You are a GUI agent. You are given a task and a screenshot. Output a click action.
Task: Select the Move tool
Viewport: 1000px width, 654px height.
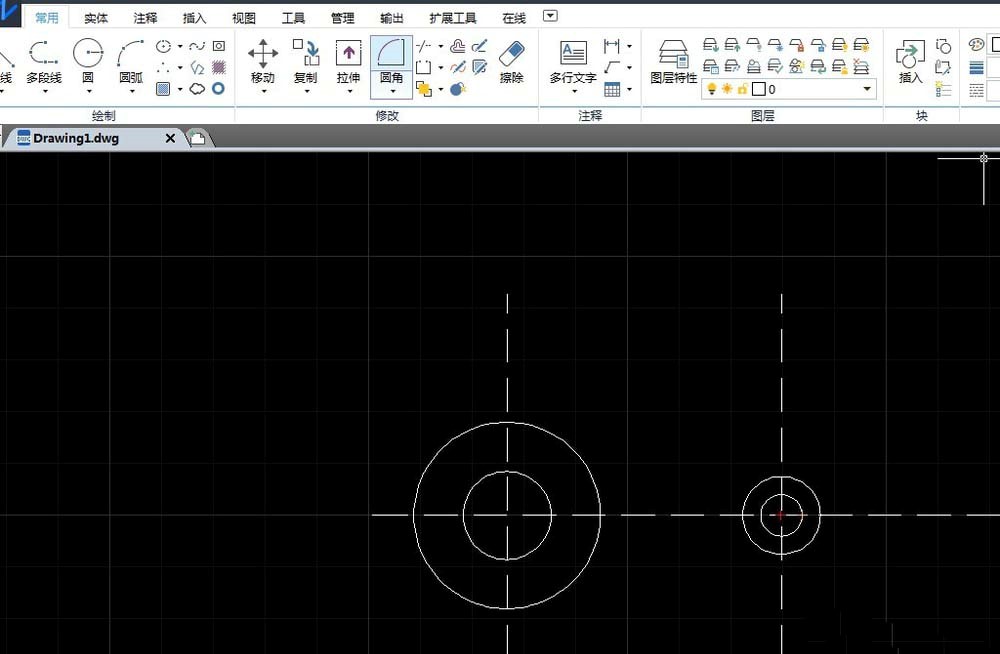(262, 55)
